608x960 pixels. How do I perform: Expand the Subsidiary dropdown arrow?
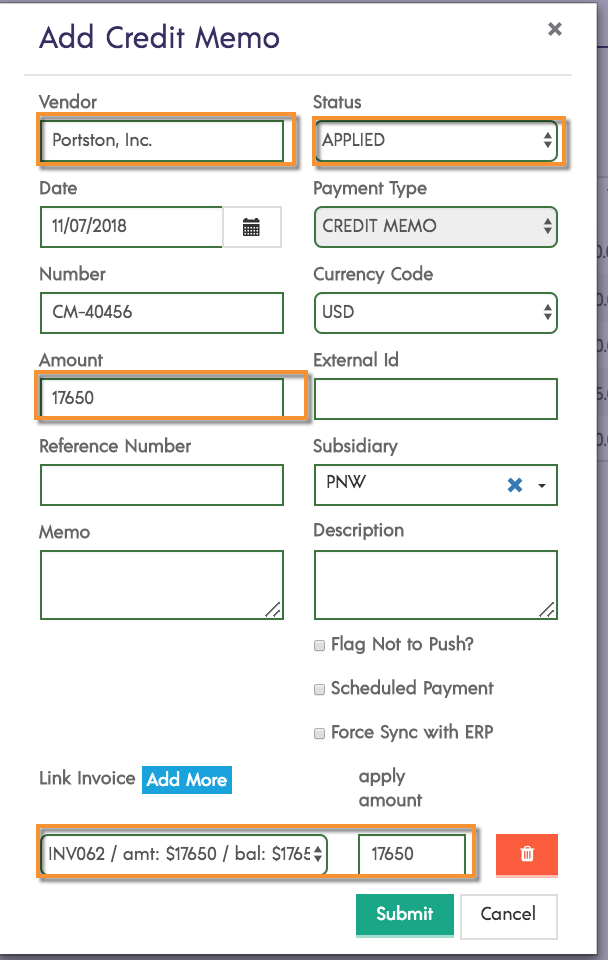click(542, 486)
